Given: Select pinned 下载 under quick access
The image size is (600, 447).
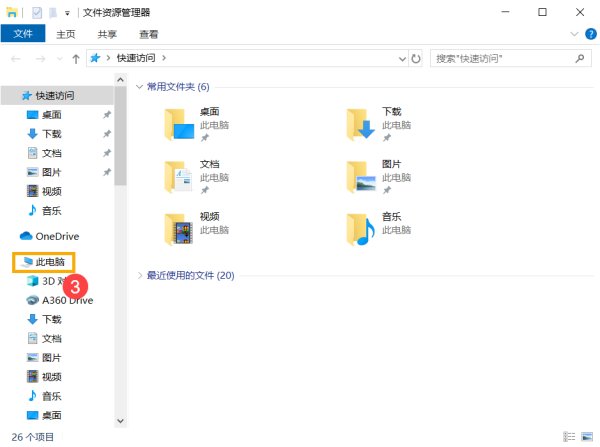Looking at the screenshot, I should coord(52,134).
